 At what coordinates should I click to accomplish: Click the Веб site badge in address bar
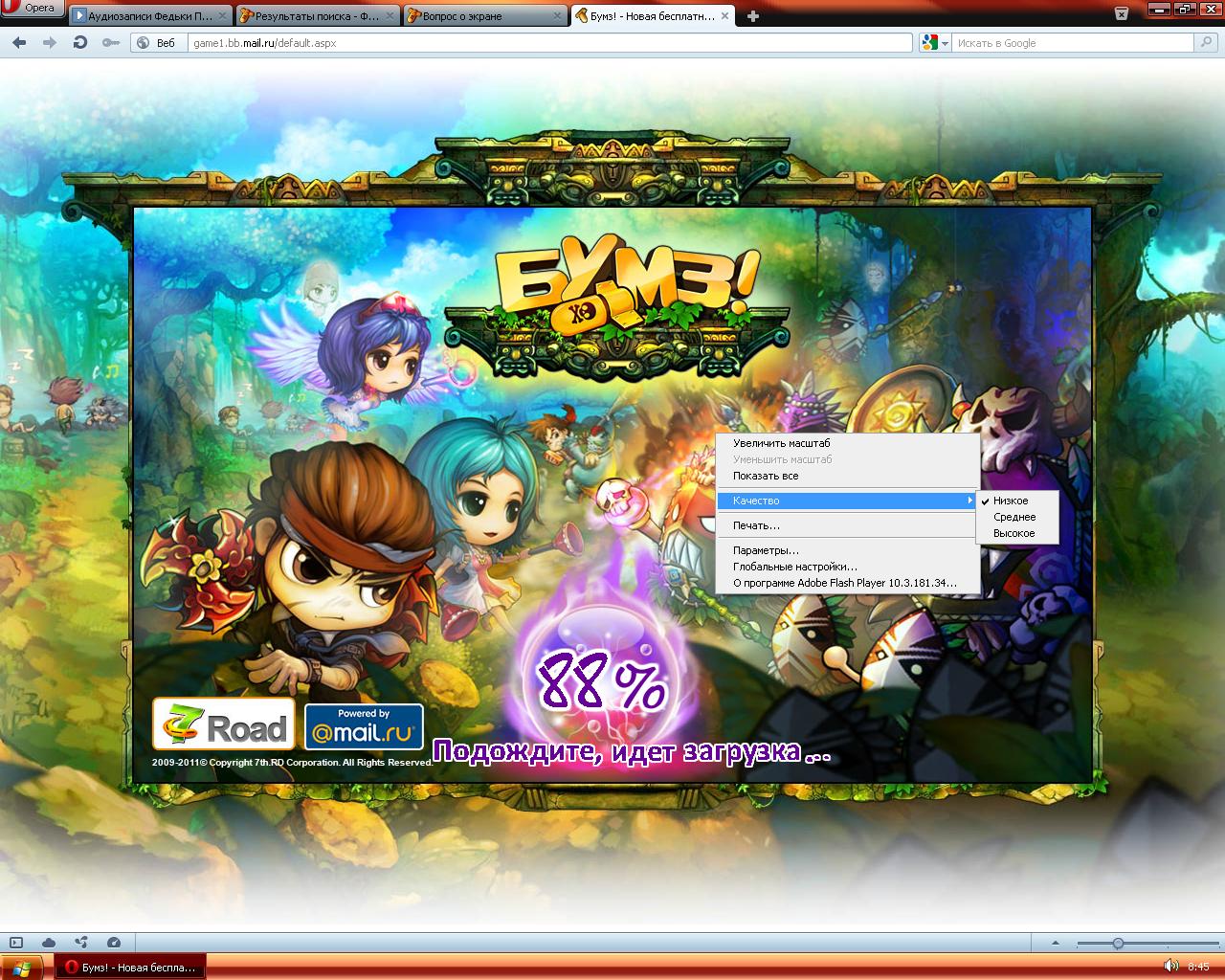point(159,43)
